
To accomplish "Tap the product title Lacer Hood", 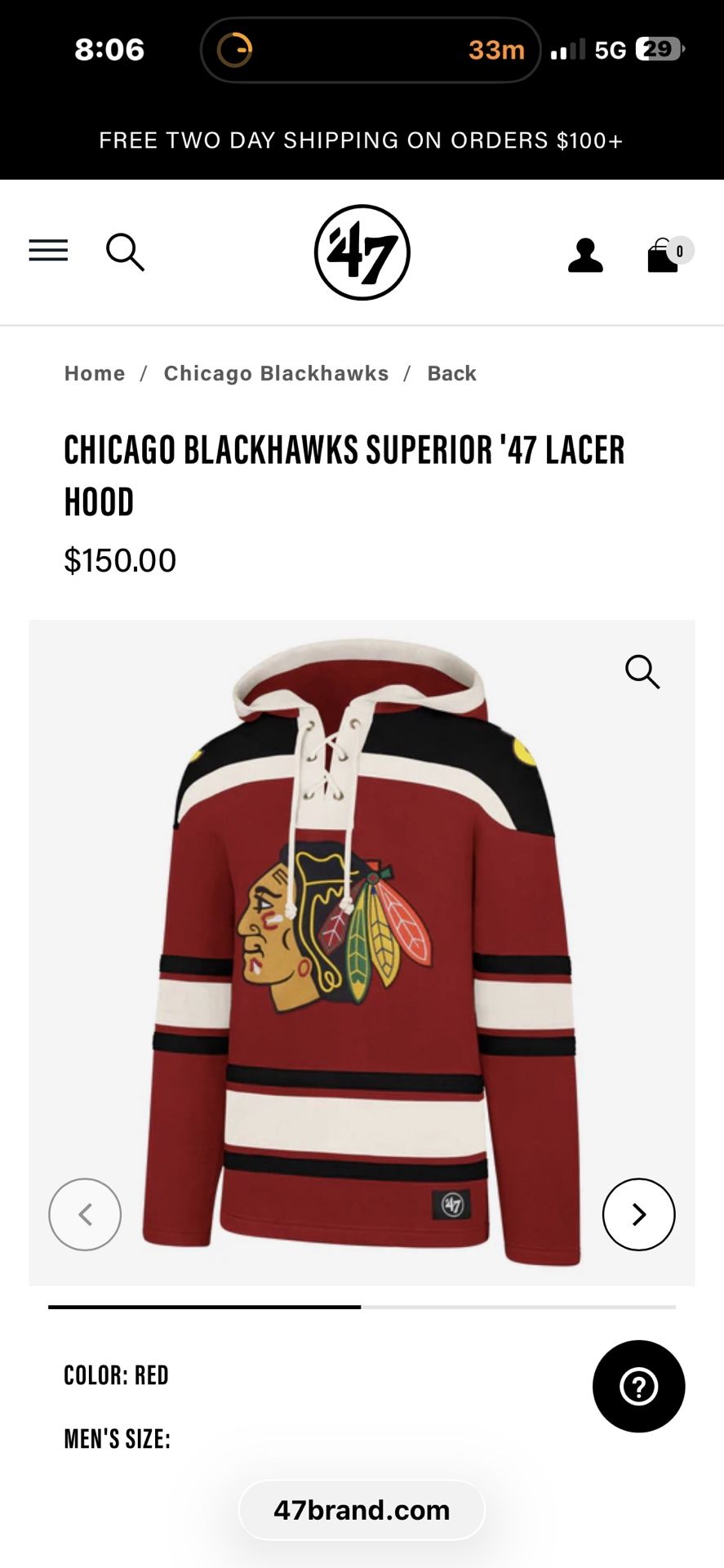I will (344, 475).
